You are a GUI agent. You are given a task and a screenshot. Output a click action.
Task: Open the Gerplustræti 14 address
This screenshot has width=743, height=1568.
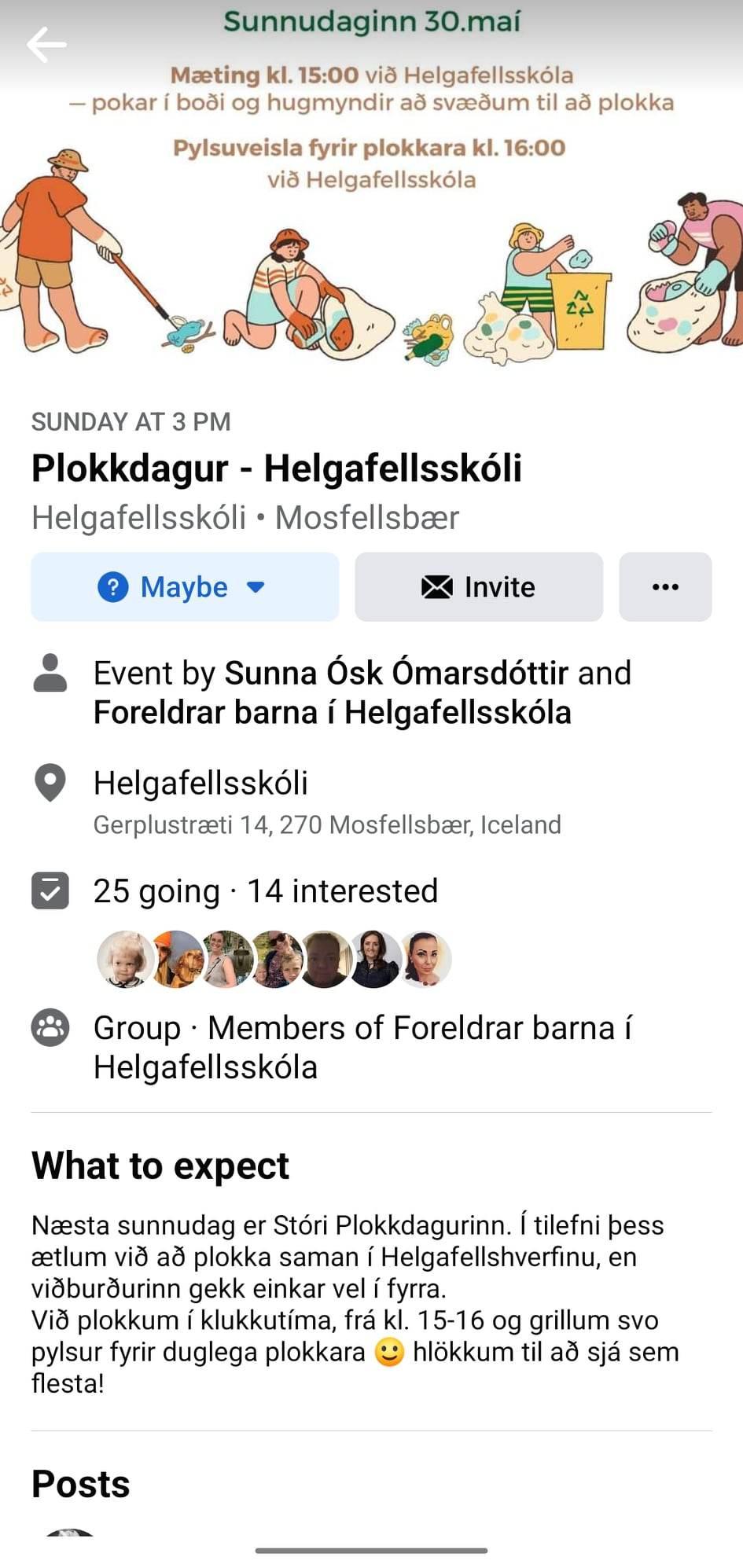[327, 825]
